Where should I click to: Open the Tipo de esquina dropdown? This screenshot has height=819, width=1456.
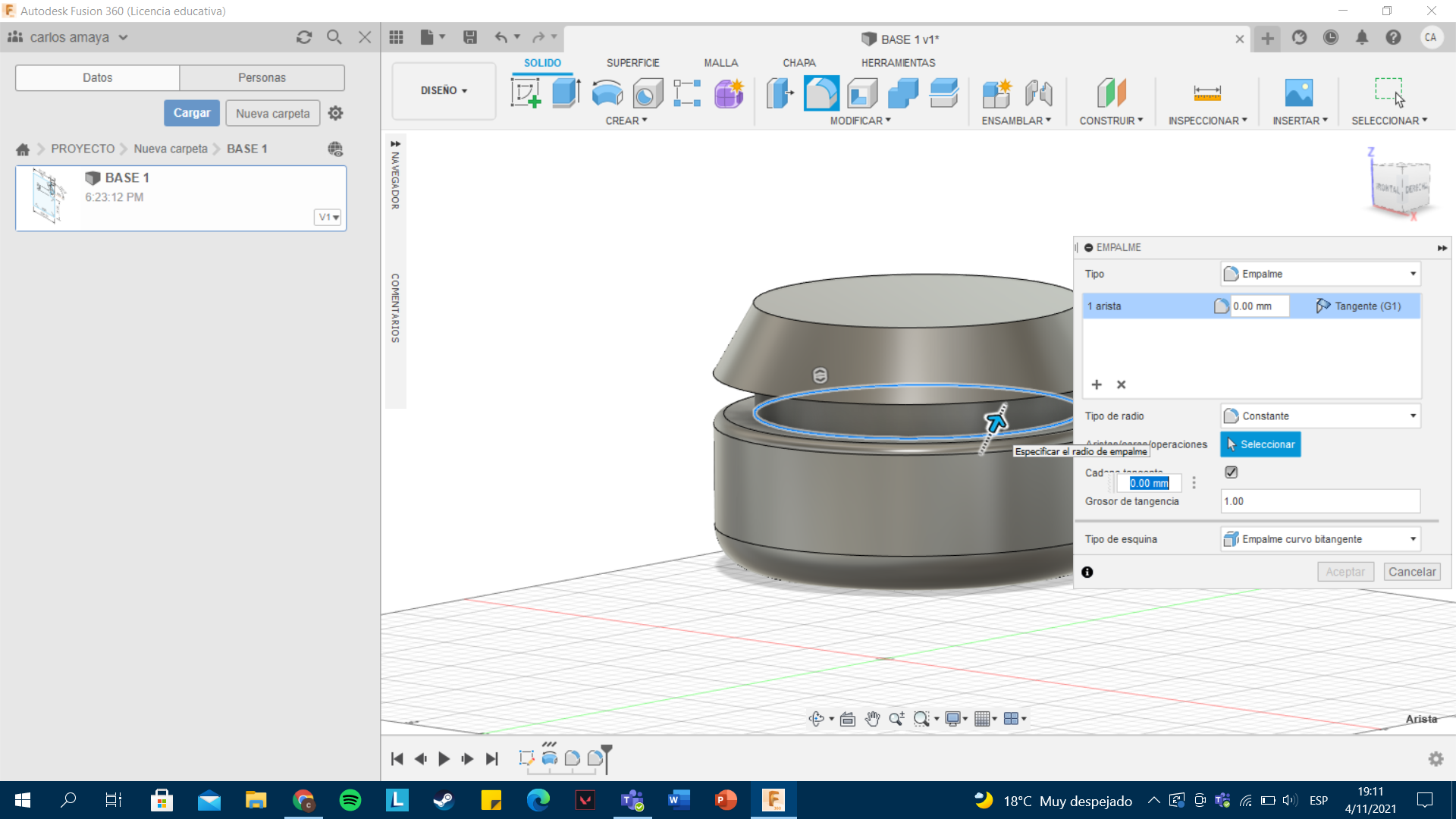coord(1320,539)
